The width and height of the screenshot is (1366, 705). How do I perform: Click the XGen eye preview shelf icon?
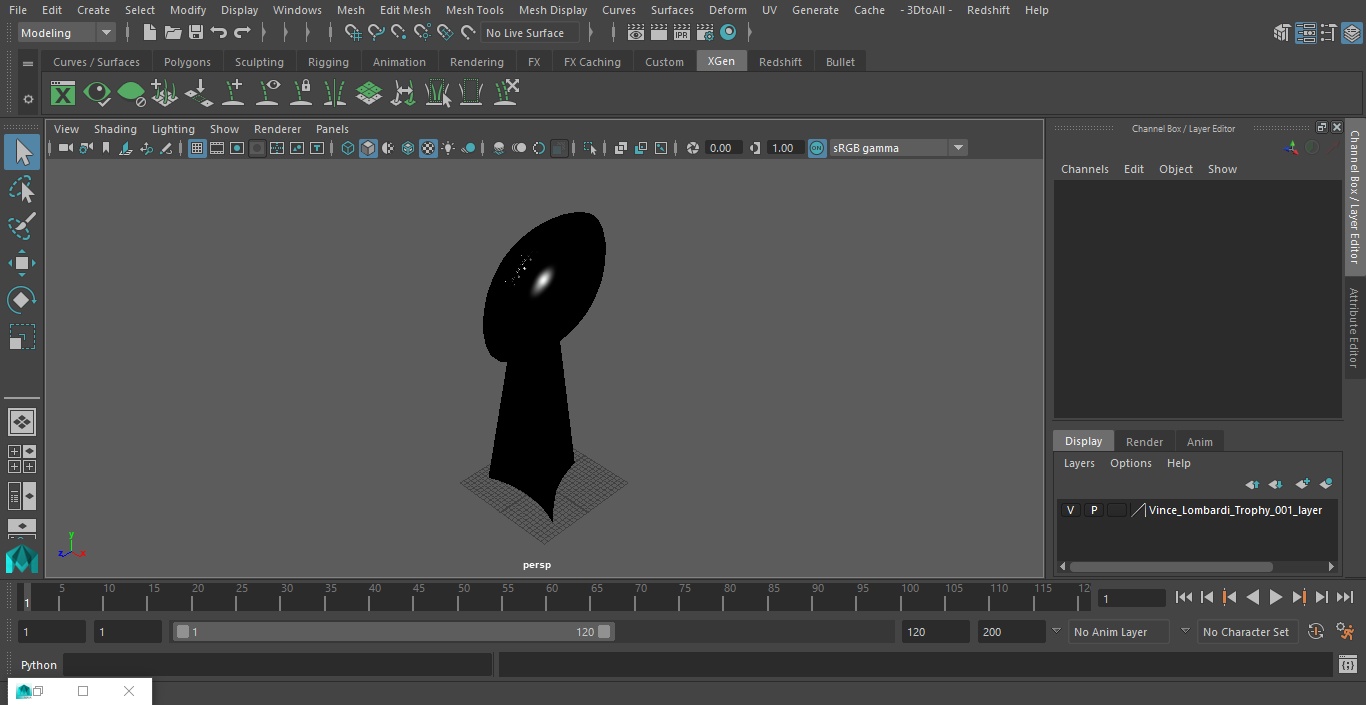pyautogui.click(x=97, y=94)
